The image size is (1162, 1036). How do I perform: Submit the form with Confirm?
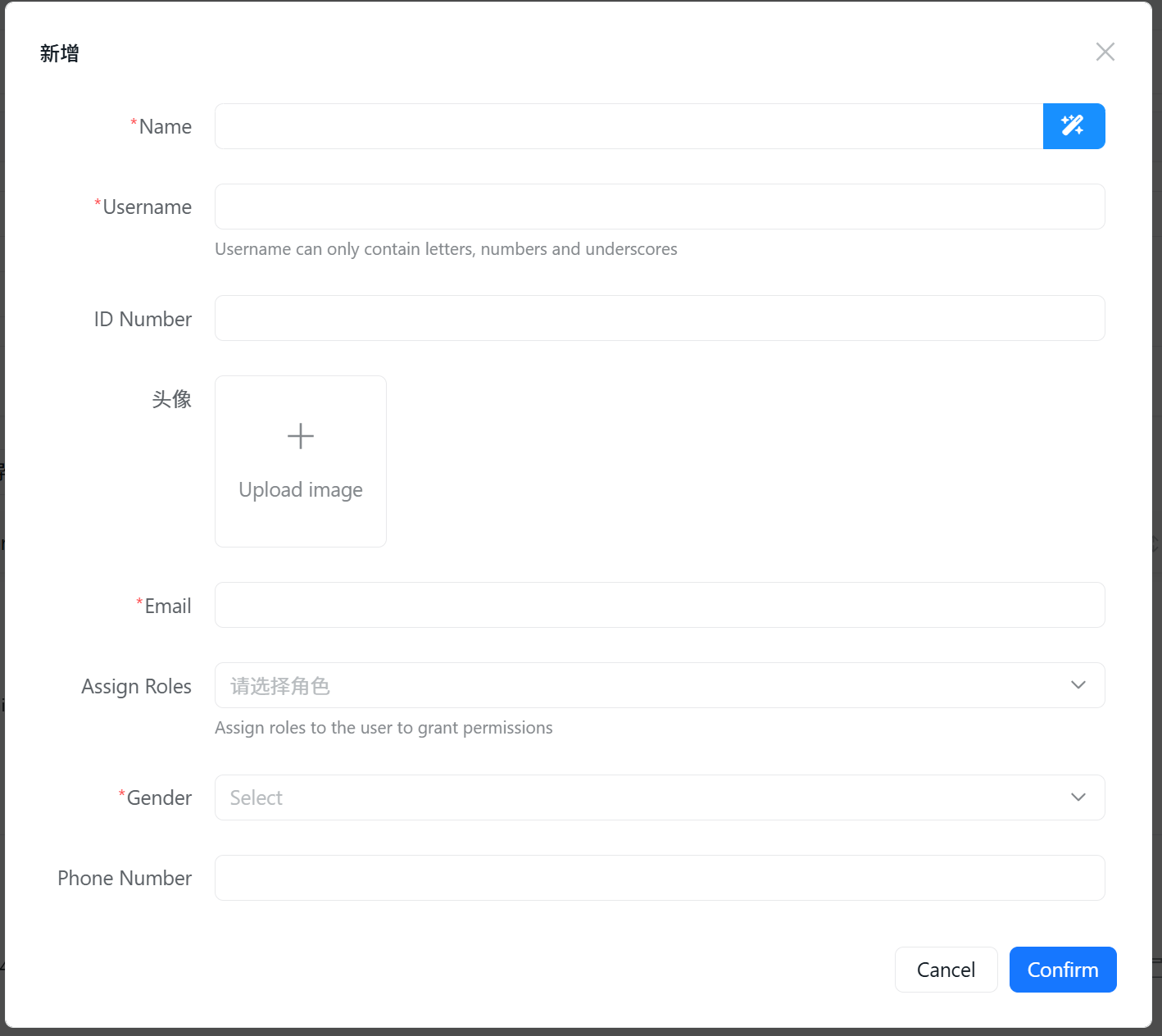coord(1062,970)
